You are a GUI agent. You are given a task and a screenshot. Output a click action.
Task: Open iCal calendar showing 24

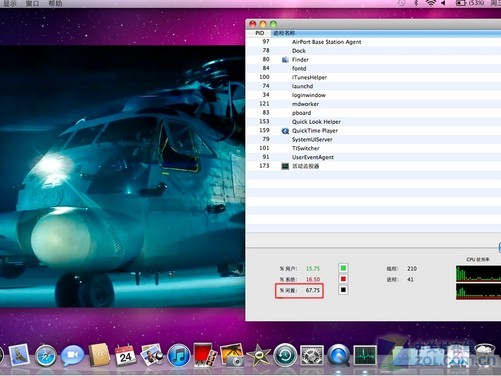click(x=125, y=355)
